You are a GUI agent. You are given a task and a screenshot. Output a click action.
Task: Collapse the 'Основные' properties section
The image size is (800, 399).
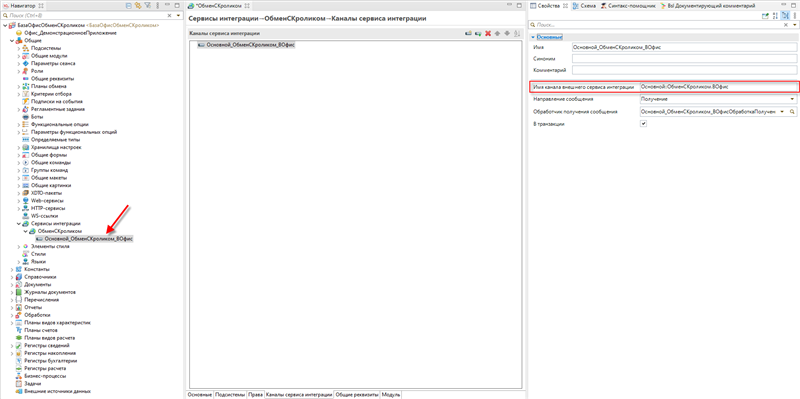coord(533,37)
